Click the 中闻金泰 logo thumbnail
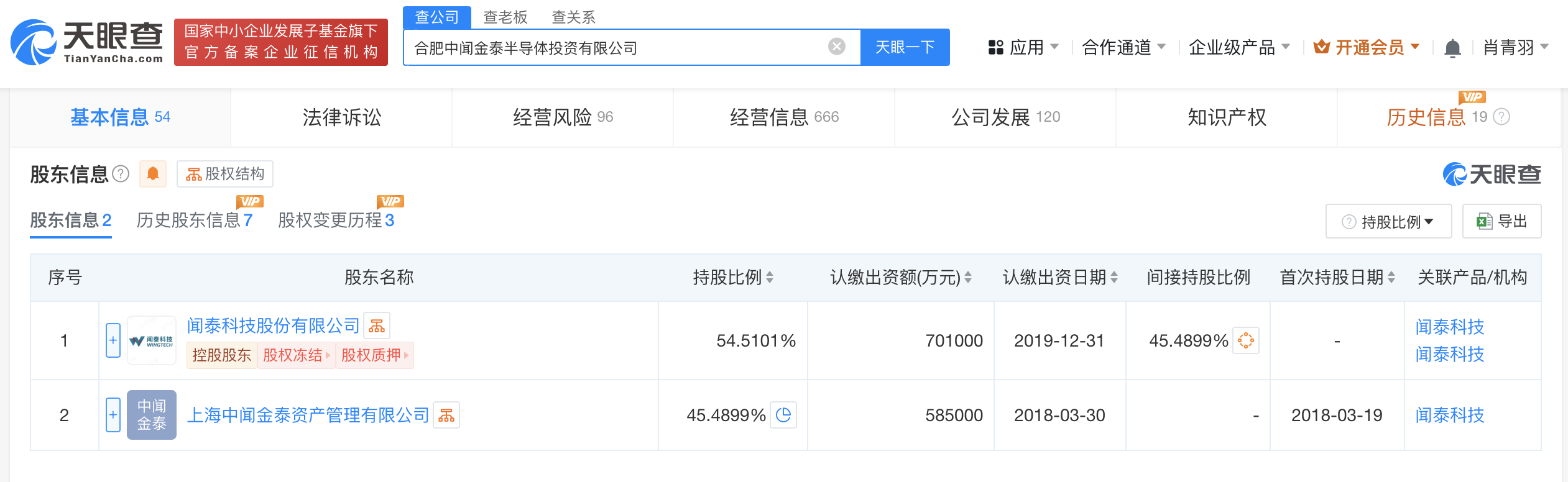 (152, 415)
